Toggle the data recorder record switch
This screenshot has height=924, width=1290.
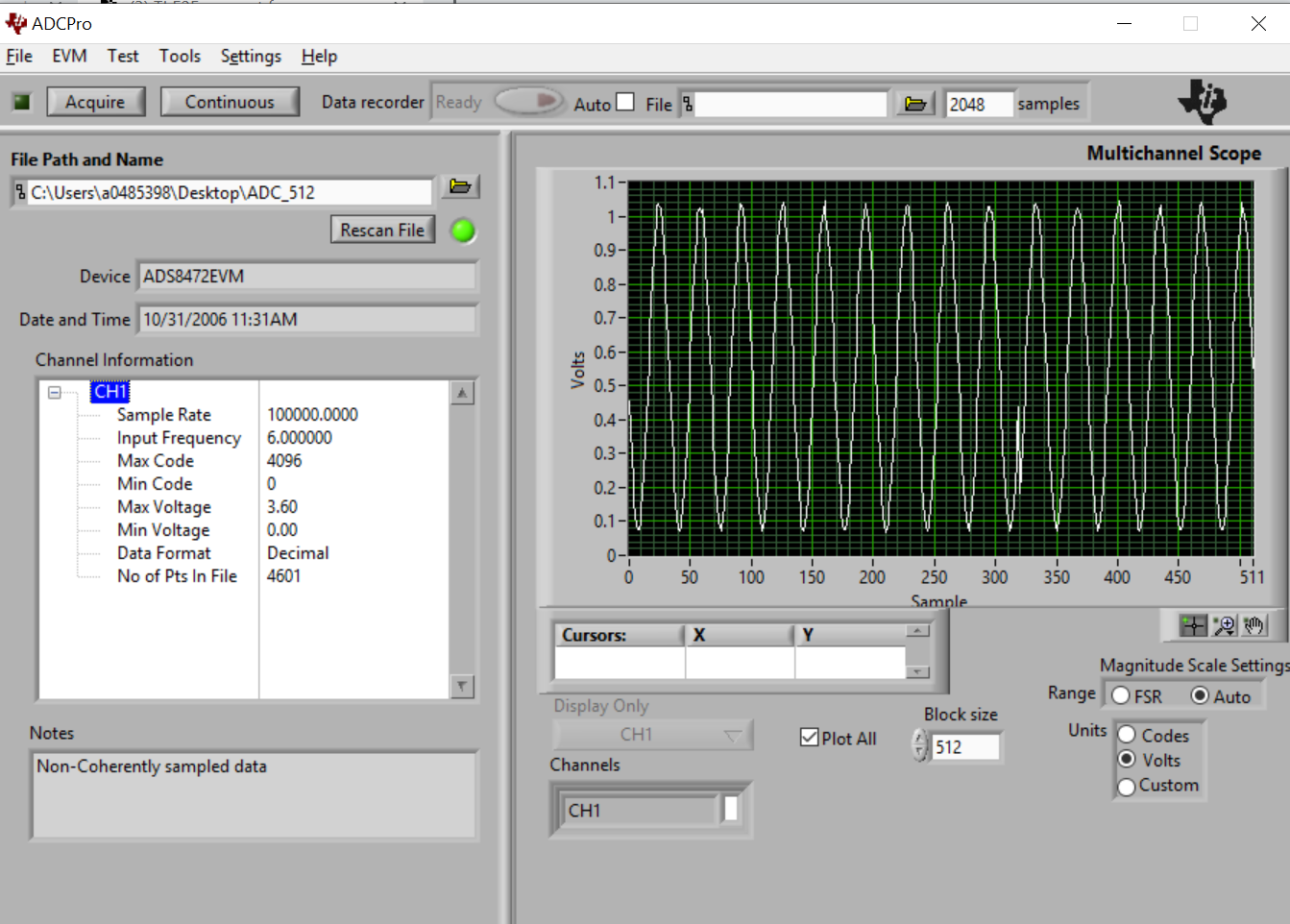[527, 102]
